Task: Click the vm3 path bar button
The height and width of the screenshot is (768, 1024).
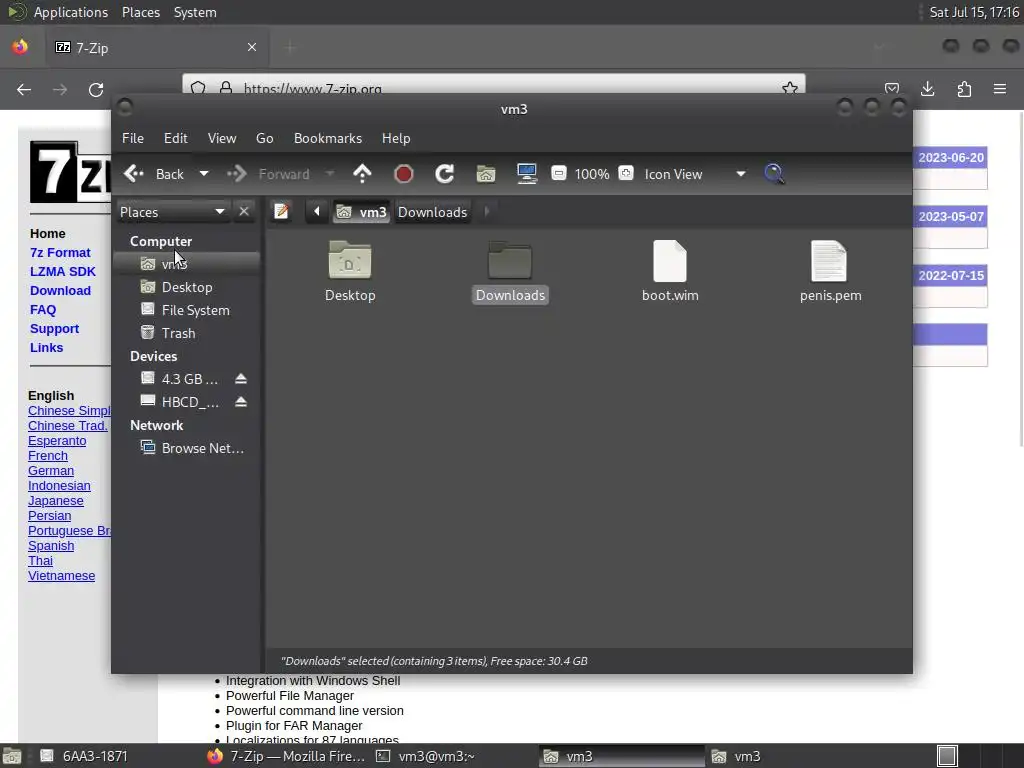Action: [362, 212]
